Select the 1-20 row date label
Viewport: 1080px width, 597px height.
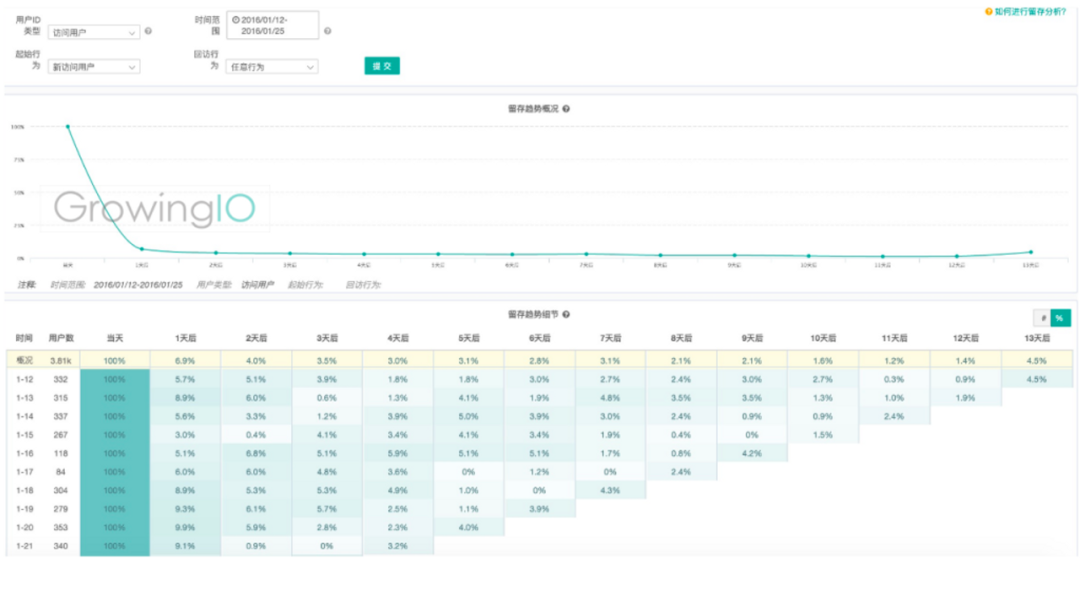(x=24, y=527)
